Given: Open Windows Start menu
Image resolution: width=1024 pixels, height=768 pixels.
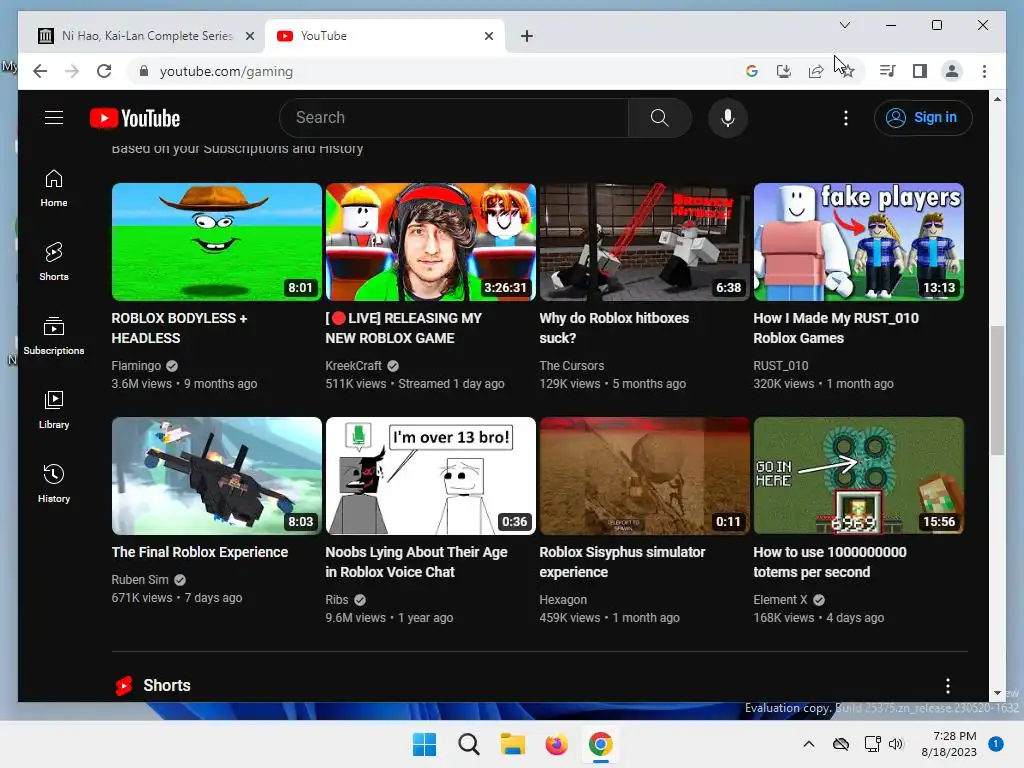Looking at the screenshot, I should (x=424, y=744).
